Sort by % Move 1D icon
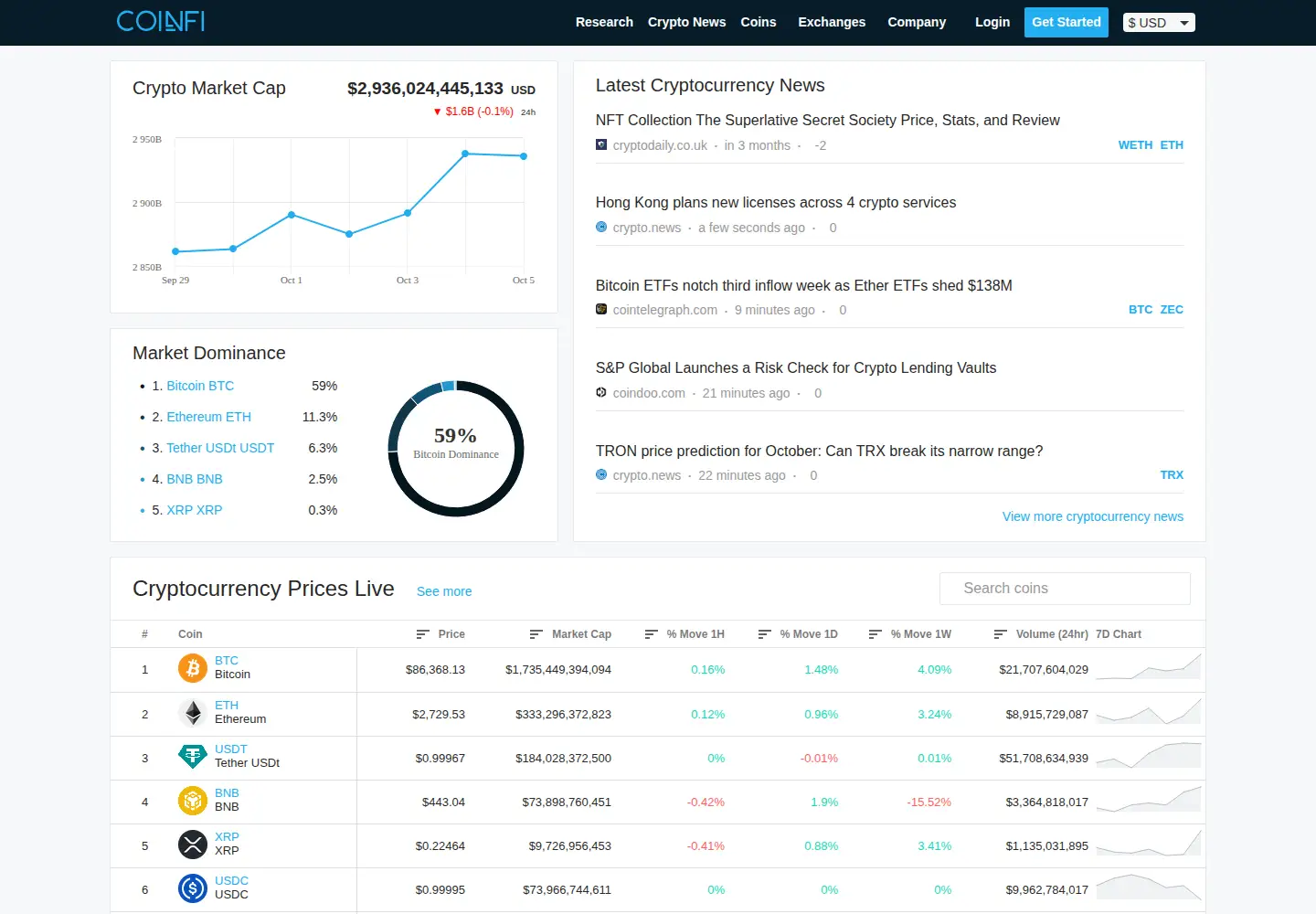 point(765,634)
